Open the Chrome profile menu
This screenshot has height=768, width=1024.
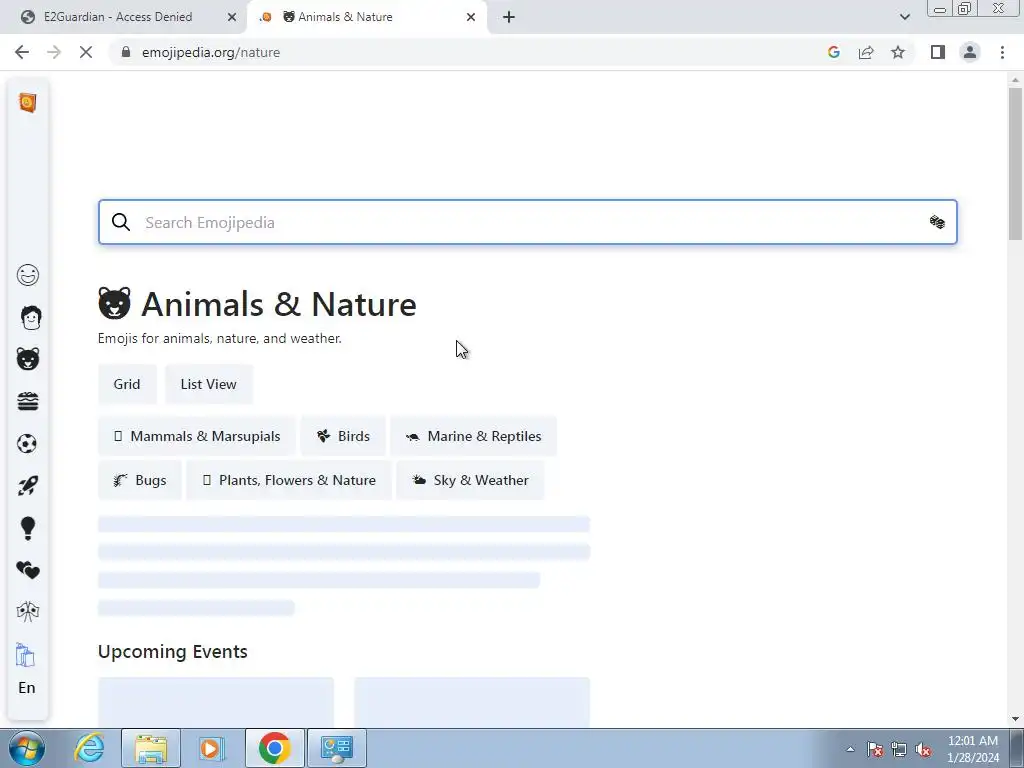point(970,52)
